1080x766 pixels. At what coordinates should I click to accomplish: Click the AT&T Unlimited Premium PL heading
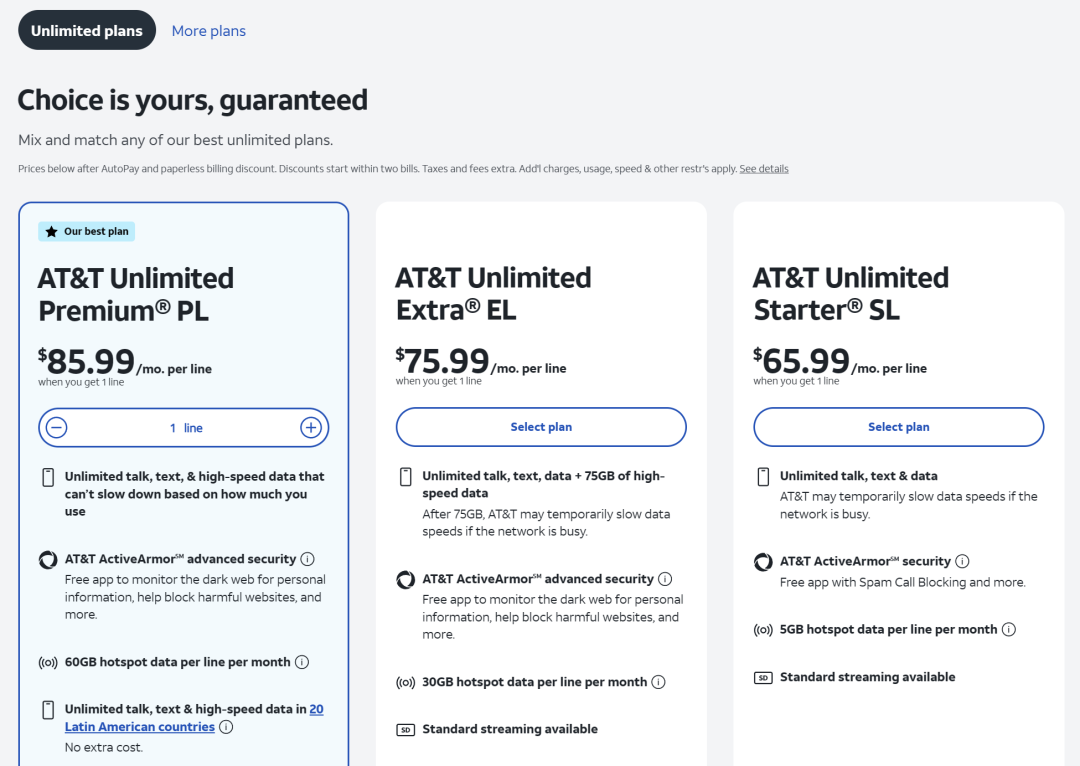point(136,295)
